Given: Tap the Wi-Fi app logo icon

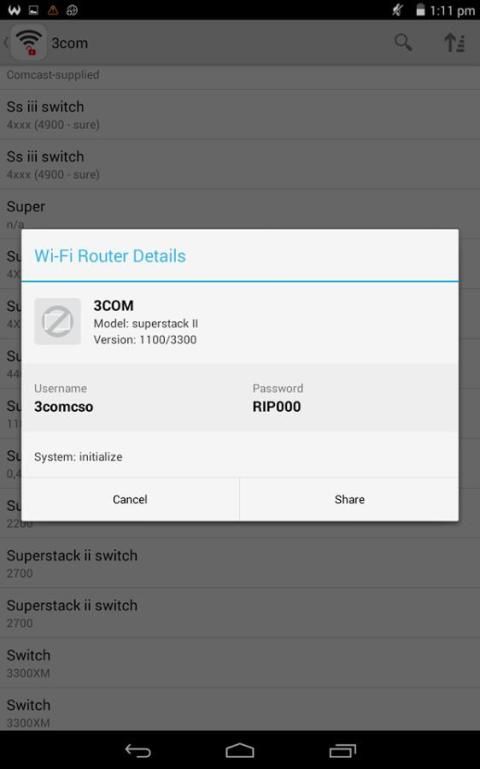Looking at the screenshot, I should [29, 43].
